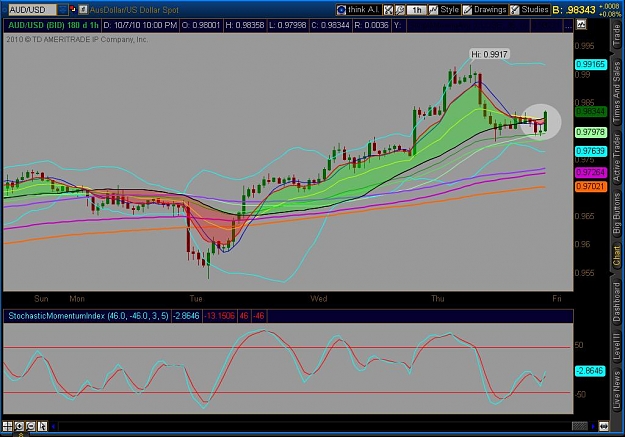The width and height of the screenshot is (625, 437).
Task: Click the Hi: 0.9917 price bubble
Action: click(x=489, y=54)
